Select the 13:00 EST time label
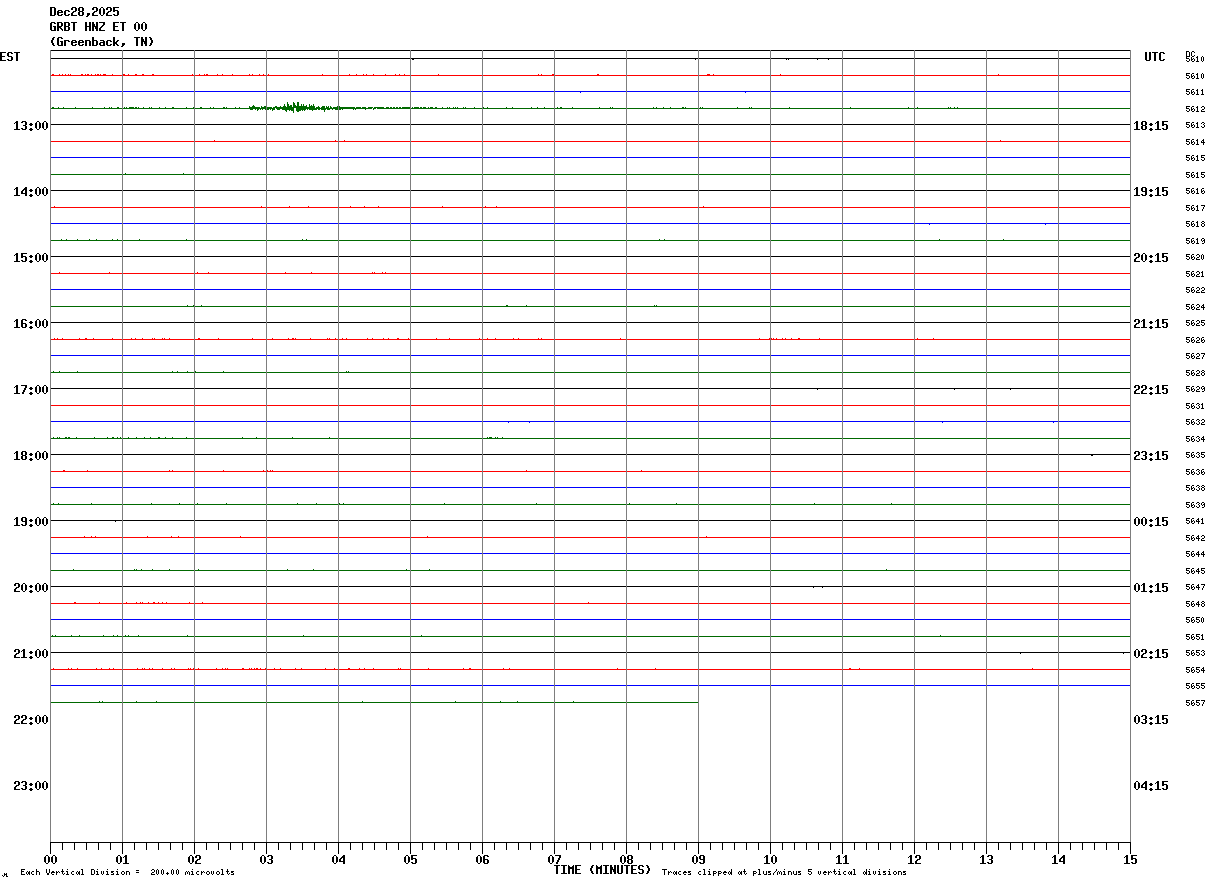The image size is (1210, 886). pyautogui.click(x=31, y=125)
